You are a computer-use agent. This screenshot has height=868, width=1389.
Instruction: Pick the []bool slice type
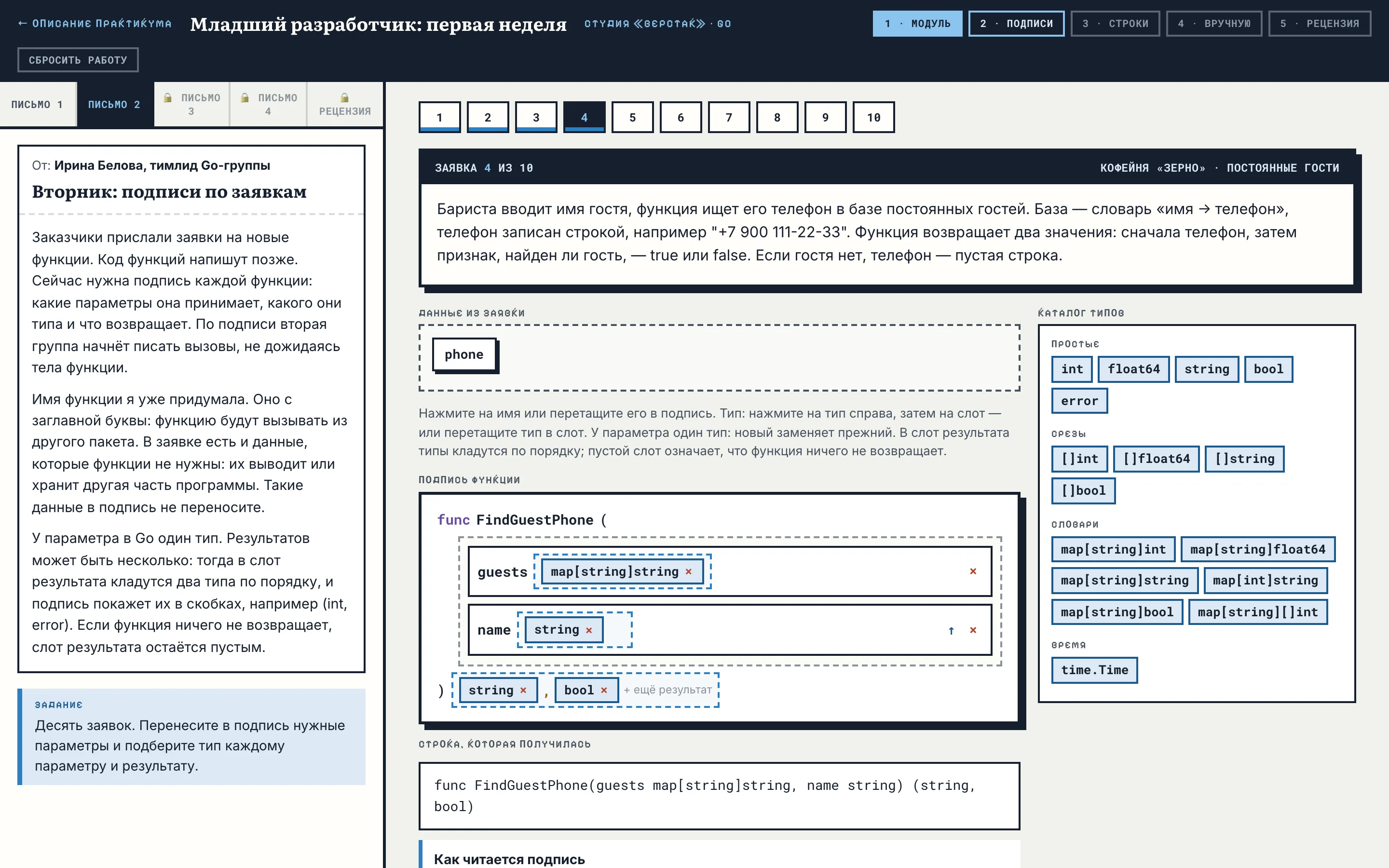pos(1084,491)
